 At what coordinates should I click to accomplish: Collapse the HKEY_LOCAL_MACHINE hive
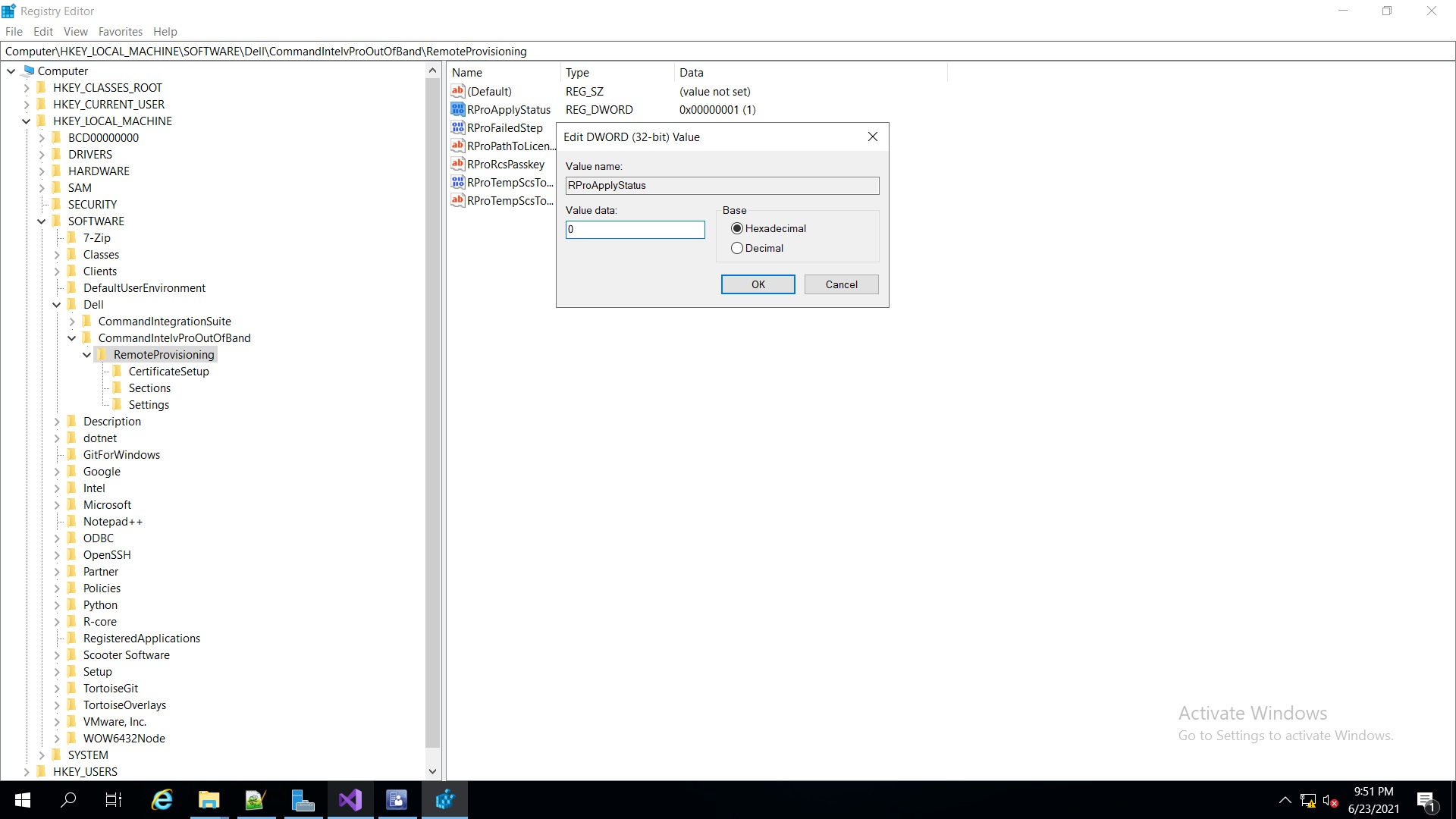[x=27, y=121]
